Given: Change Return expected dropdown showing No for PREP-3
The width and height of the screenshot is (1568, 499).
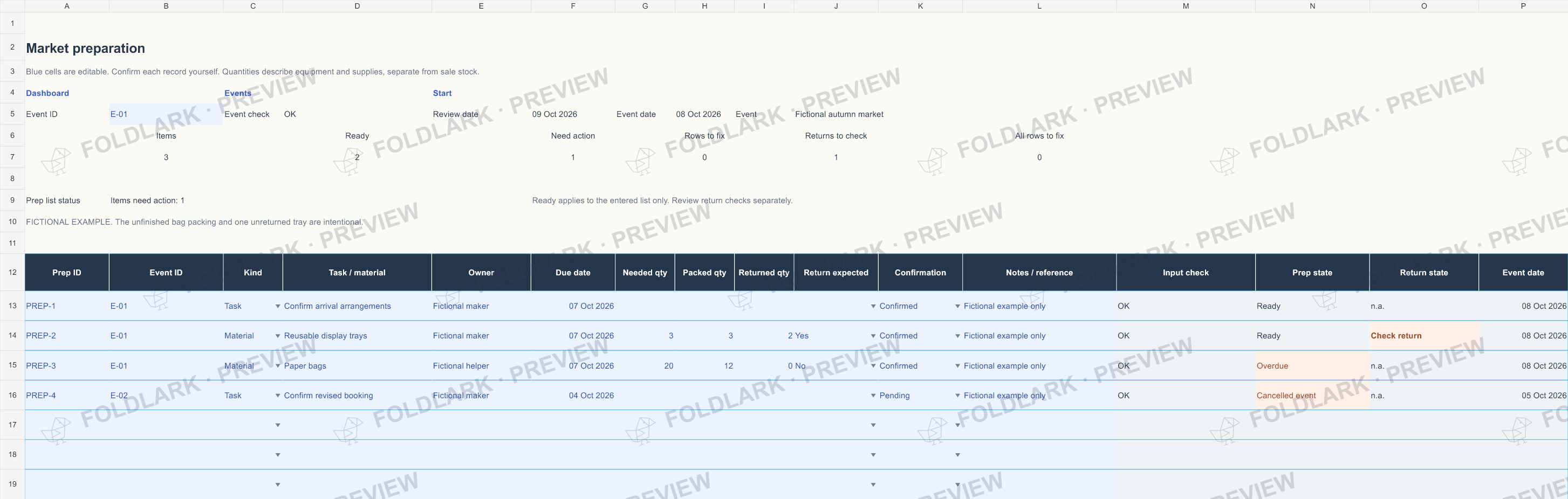Looking at the screenshot, I should tap(873, 366).
